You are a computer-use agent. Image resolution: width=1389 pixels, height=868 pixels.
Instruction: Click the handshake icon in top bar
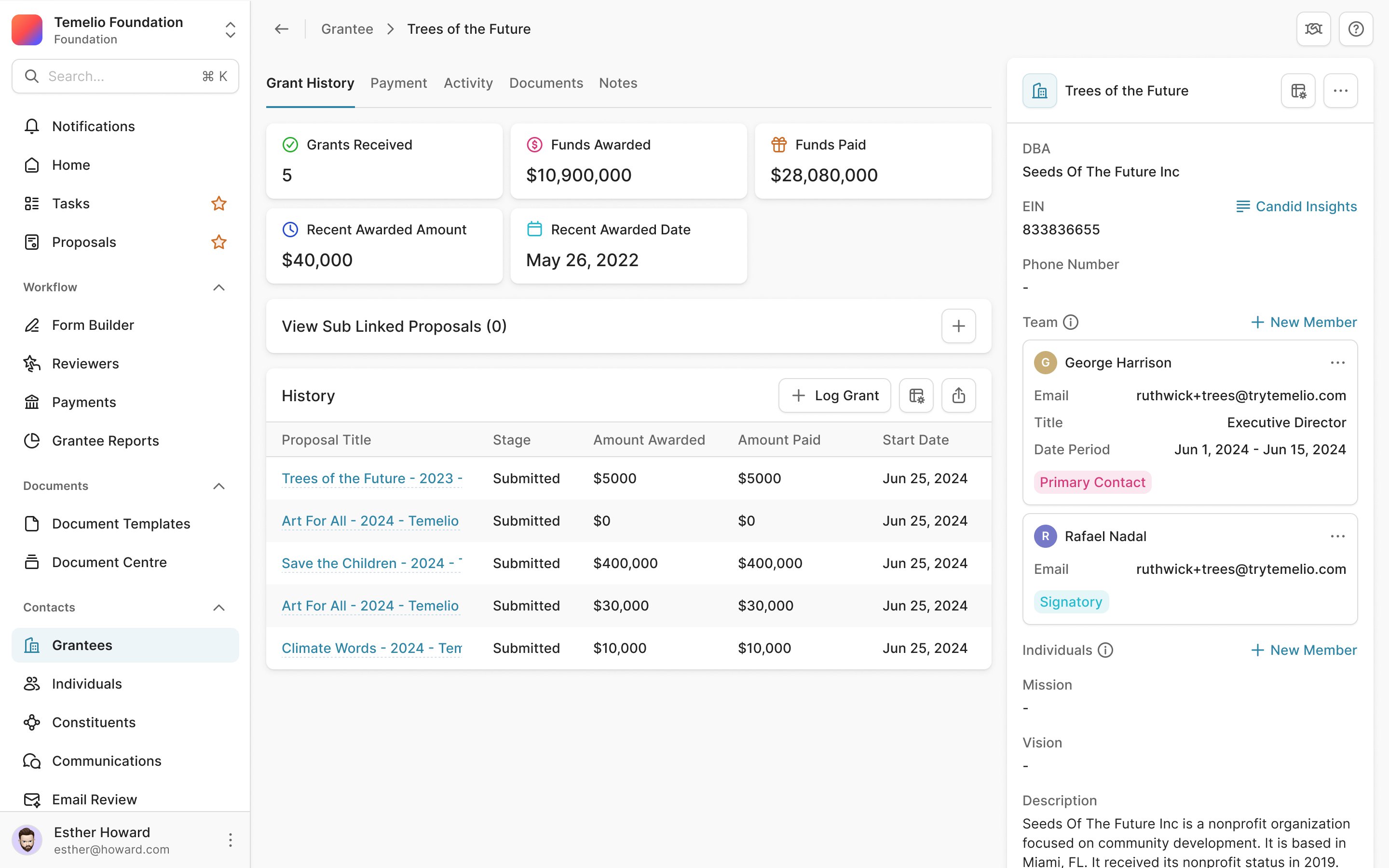pyautogui.click(x=1313, y=29)
